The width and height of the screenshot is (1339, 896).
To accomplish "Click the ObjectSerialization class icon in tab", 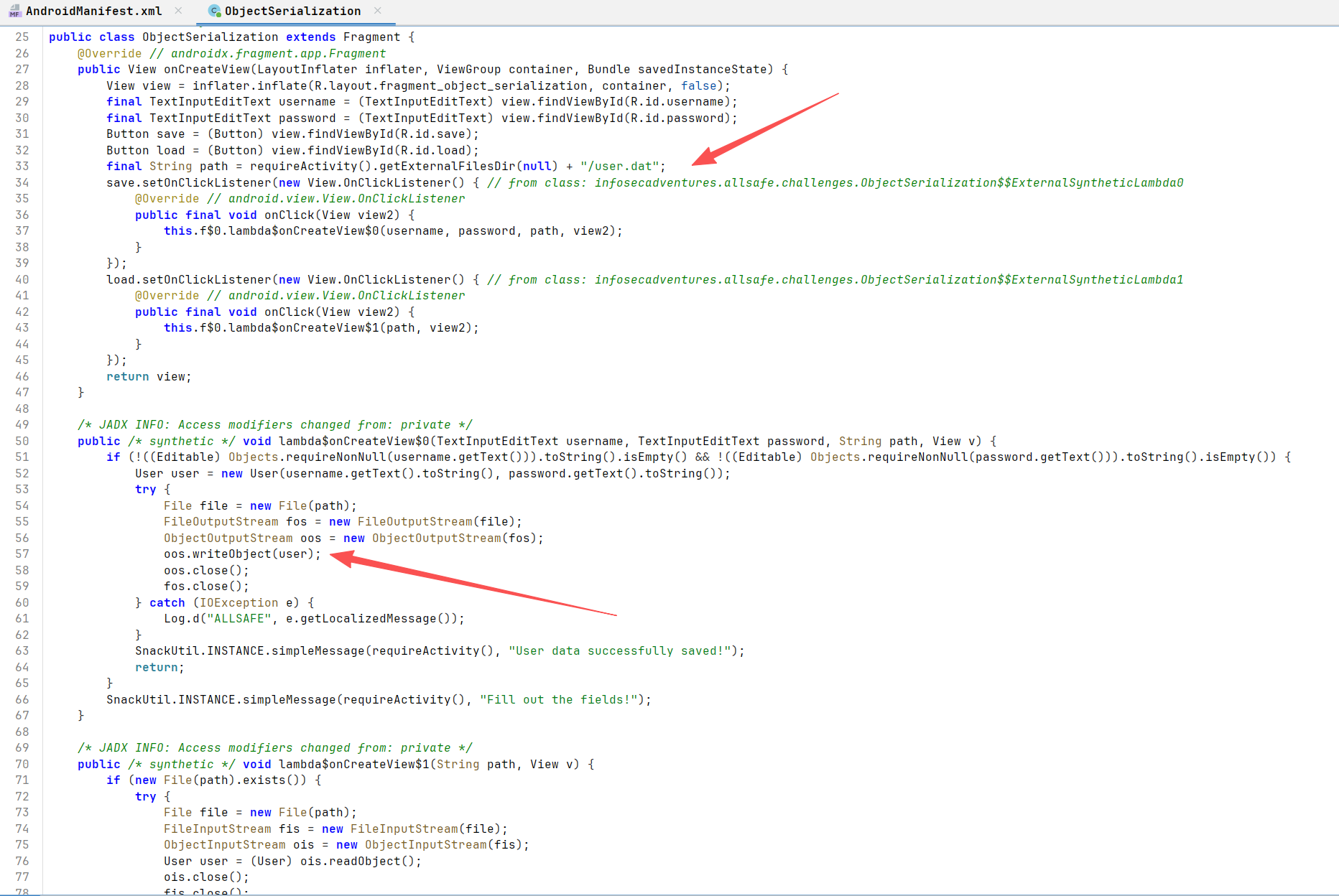I will [x=214, y=11].
